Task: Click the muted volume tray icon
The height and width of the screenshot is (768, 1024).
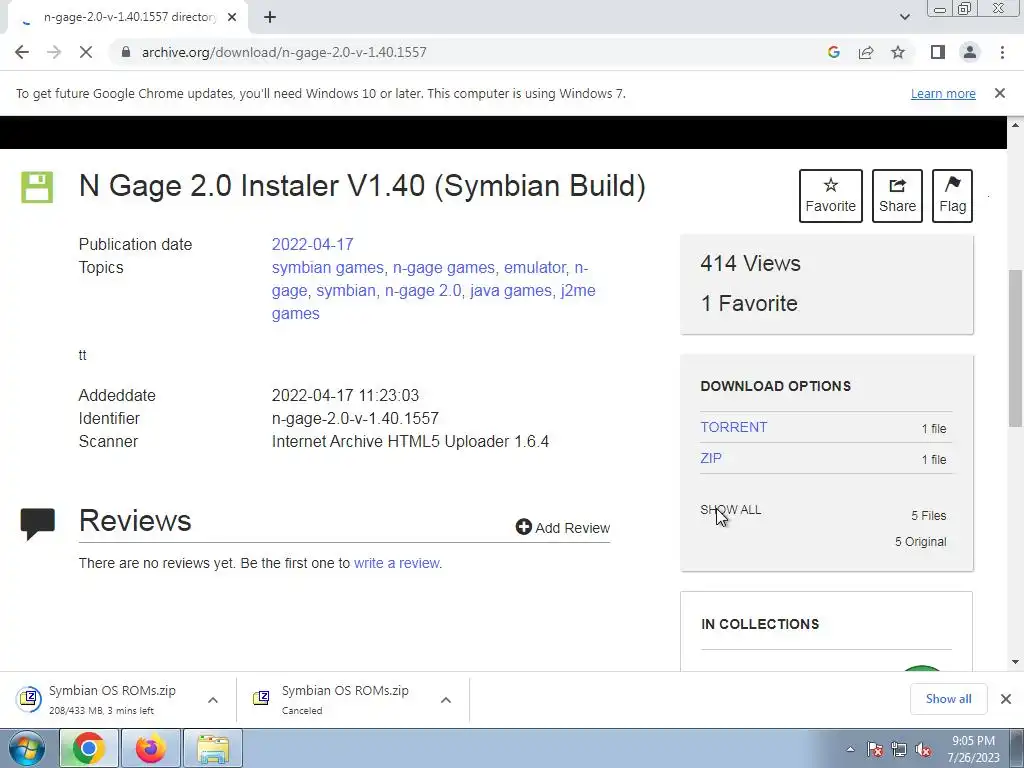Action: pyautogui.click(x=923, y=749)
